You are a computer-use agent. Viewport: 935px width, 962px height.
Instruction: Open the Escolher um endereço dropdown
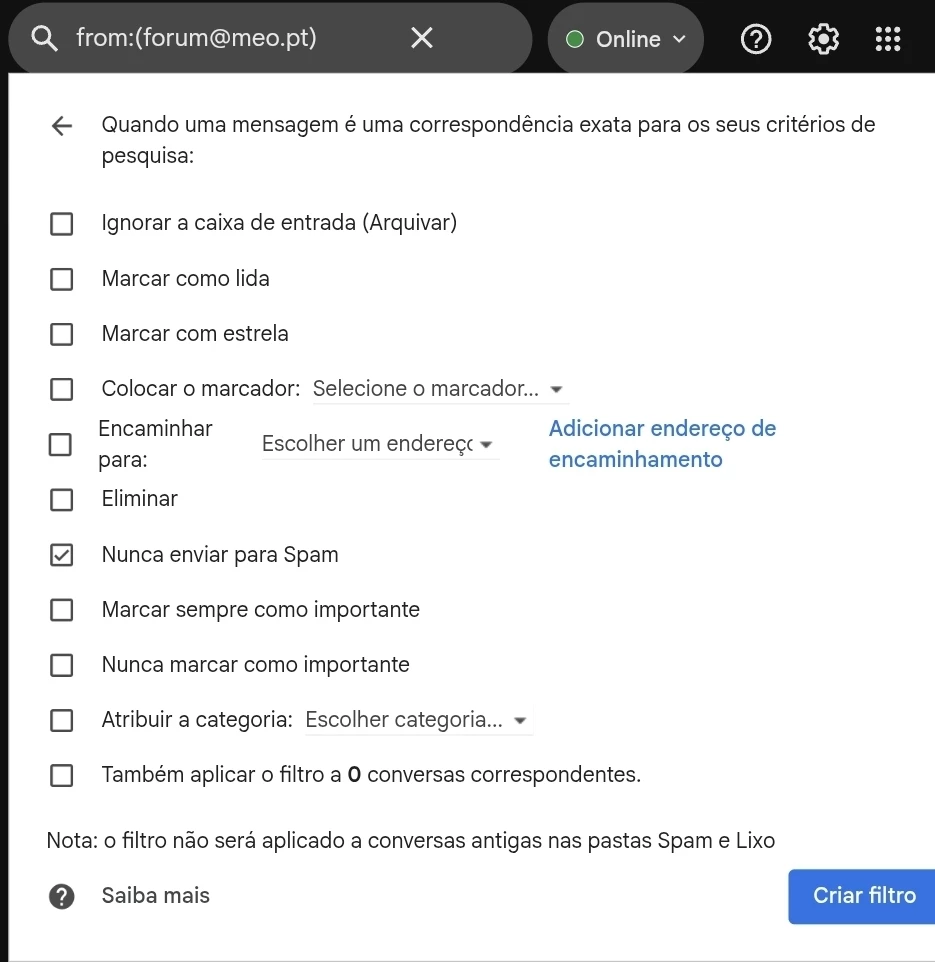[380, 444]
